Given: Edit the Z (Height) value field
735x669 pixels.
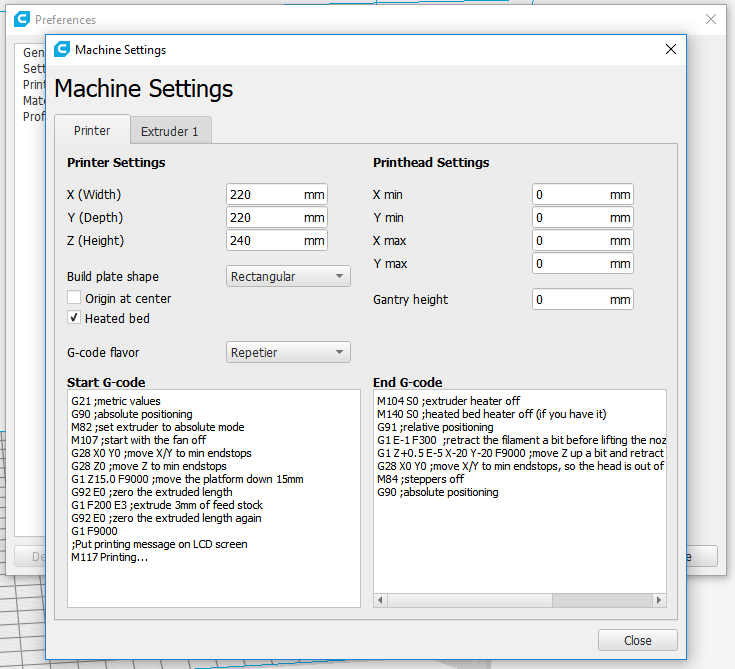Looking at the screenshot, I should tap(277, 241).
